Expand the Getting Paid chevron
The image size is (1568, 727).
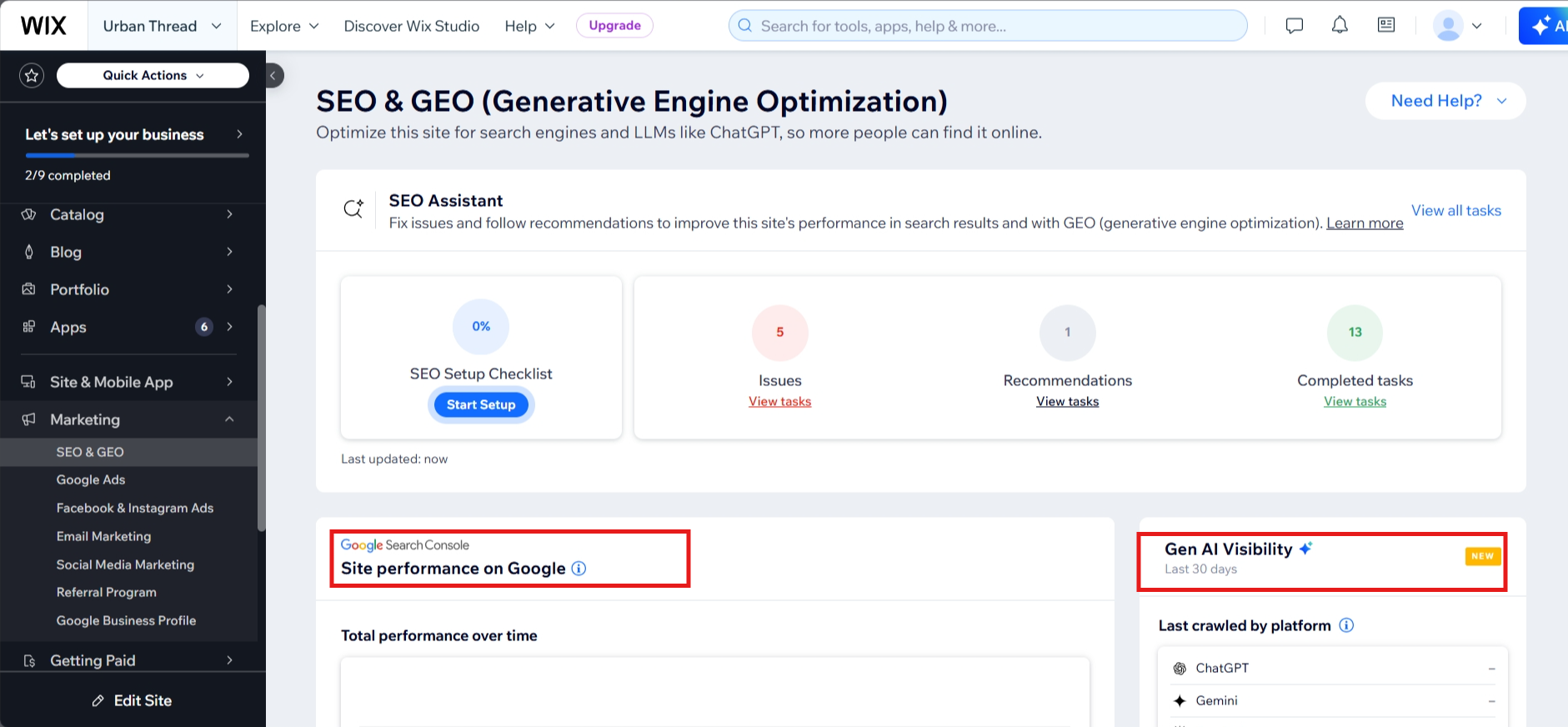(229, 660)
